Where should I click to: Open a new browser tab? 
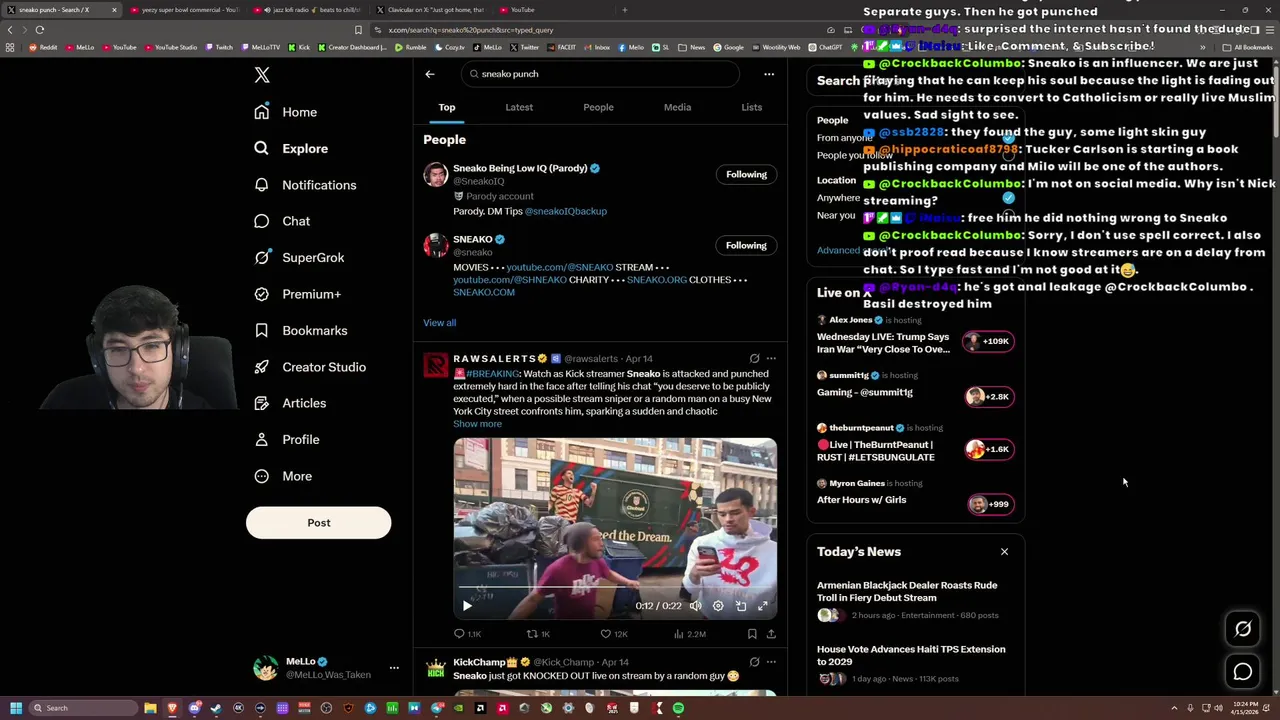point(624,10)
